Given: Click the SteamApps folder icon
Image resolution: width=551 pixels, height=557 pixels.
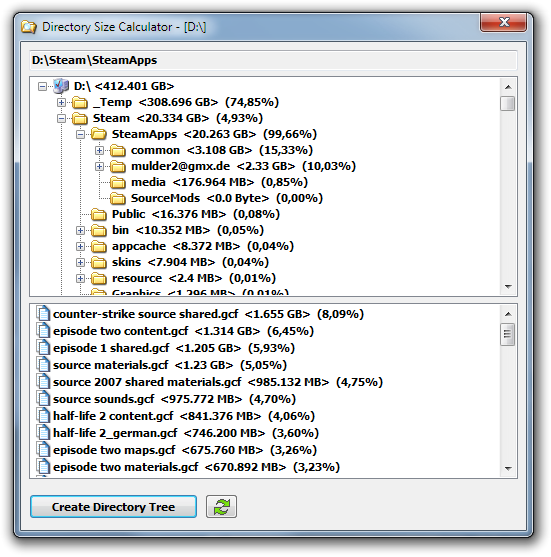Looking at the screenshot, I should tap(99, 135).
